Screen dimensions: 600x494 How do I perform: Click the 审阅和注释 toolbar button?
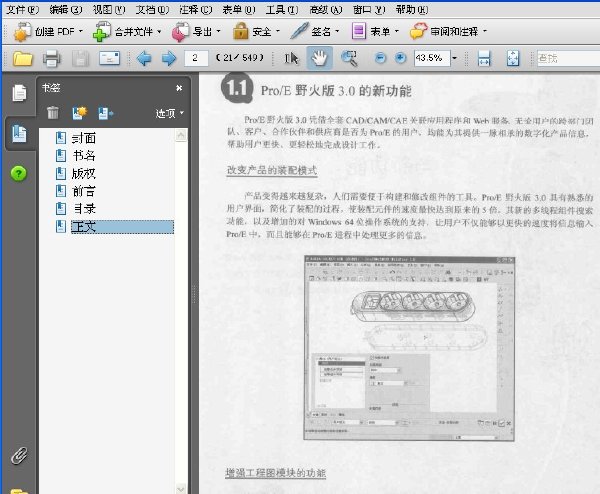[448, 31]
